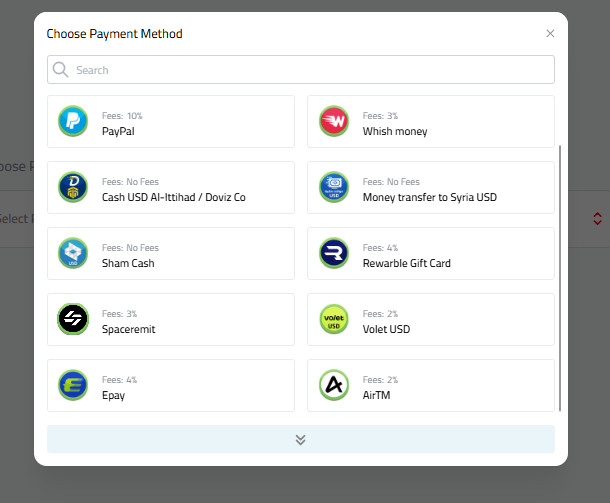
Task: Click the AirTM logo icon
Action: tap(334, 385)
